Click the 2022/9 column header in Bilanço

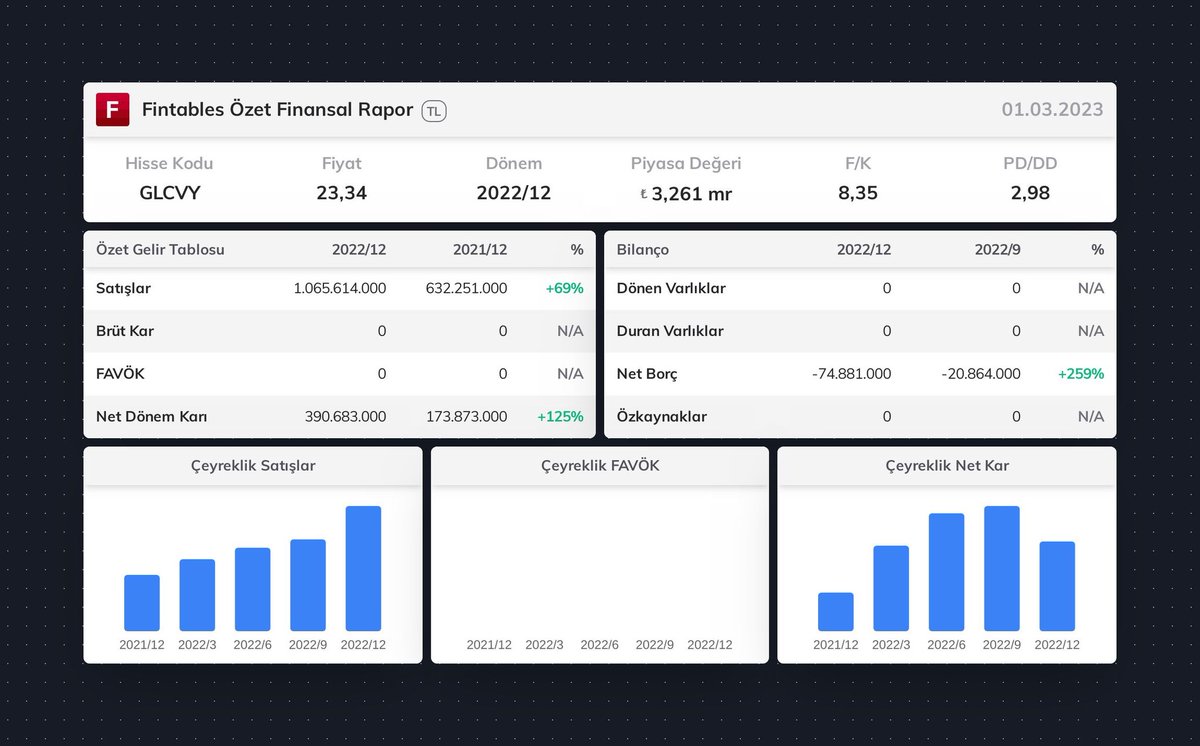998,249
